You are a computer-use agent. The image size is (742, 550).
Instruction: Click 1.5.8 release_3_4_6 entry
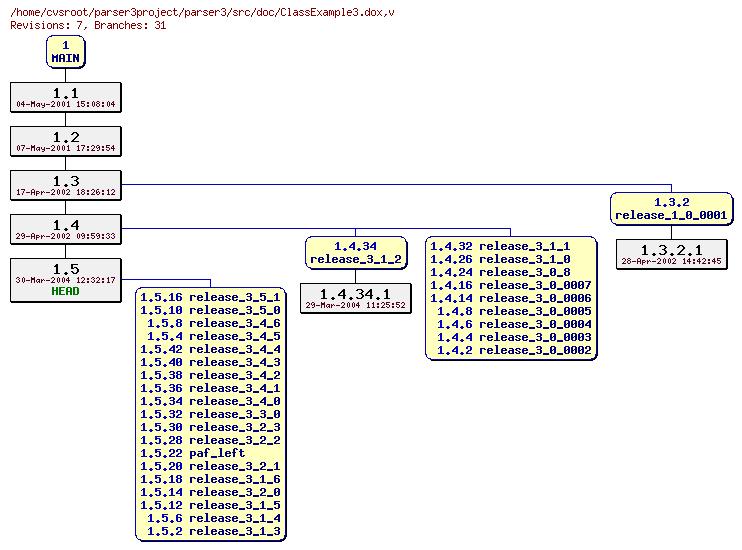[213, 324]
